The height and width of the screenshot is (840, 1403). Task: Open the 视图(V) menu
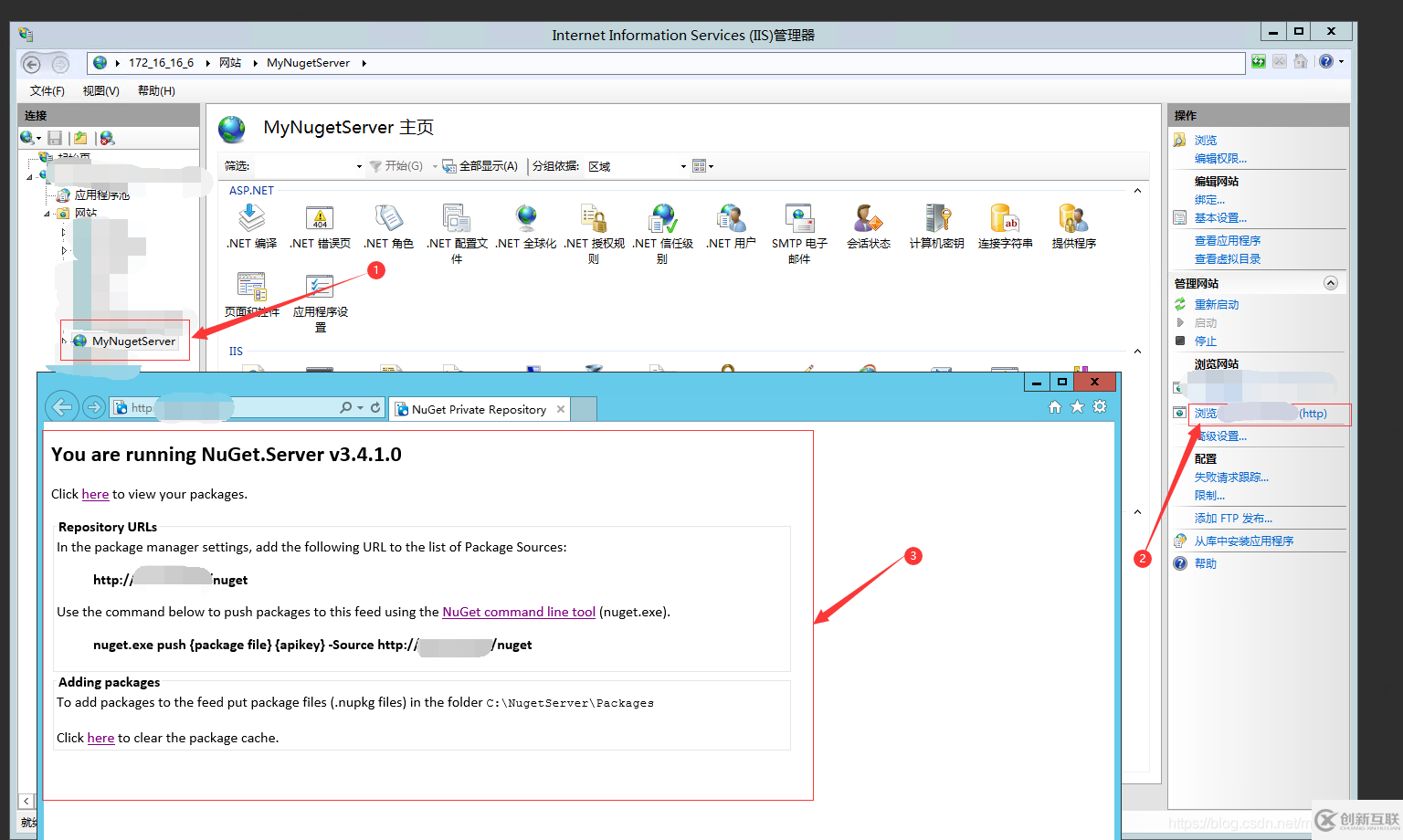coord(100,90)
